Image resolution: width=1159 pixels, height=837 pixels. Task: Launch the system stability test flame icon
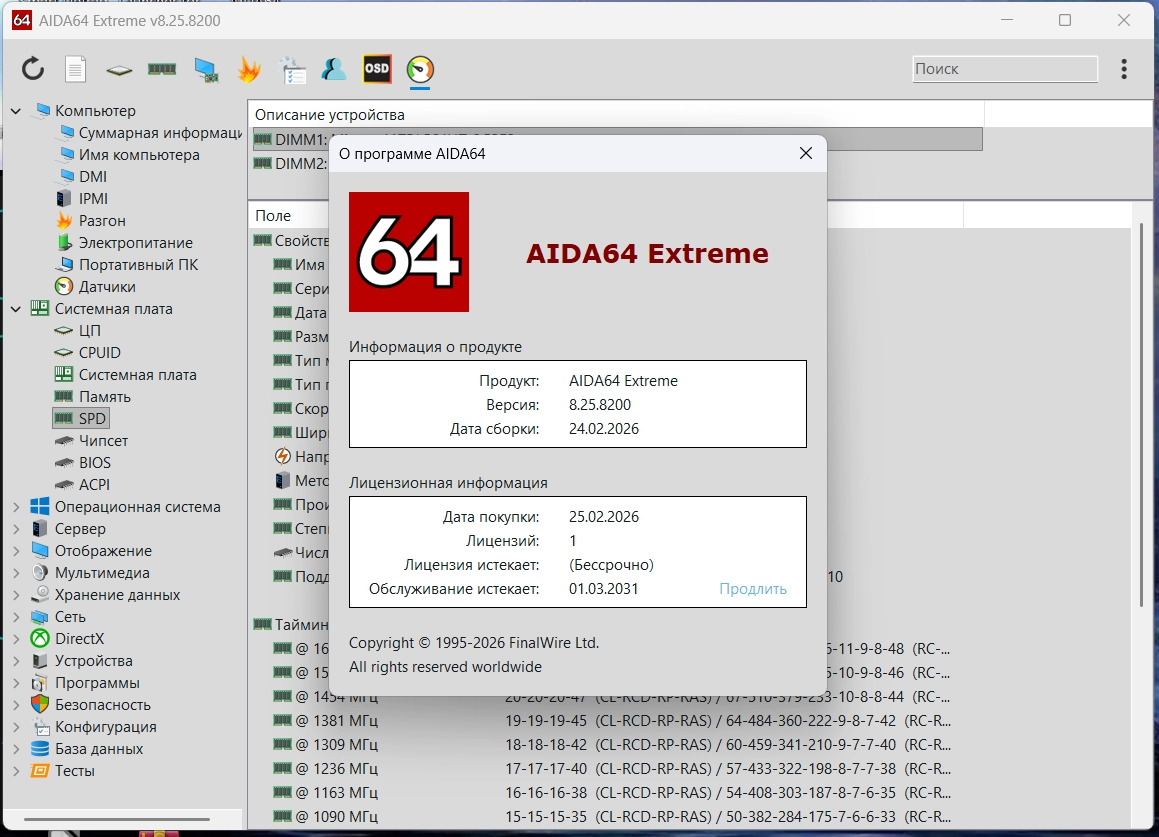pyautogui.click(x=248, y=69)
